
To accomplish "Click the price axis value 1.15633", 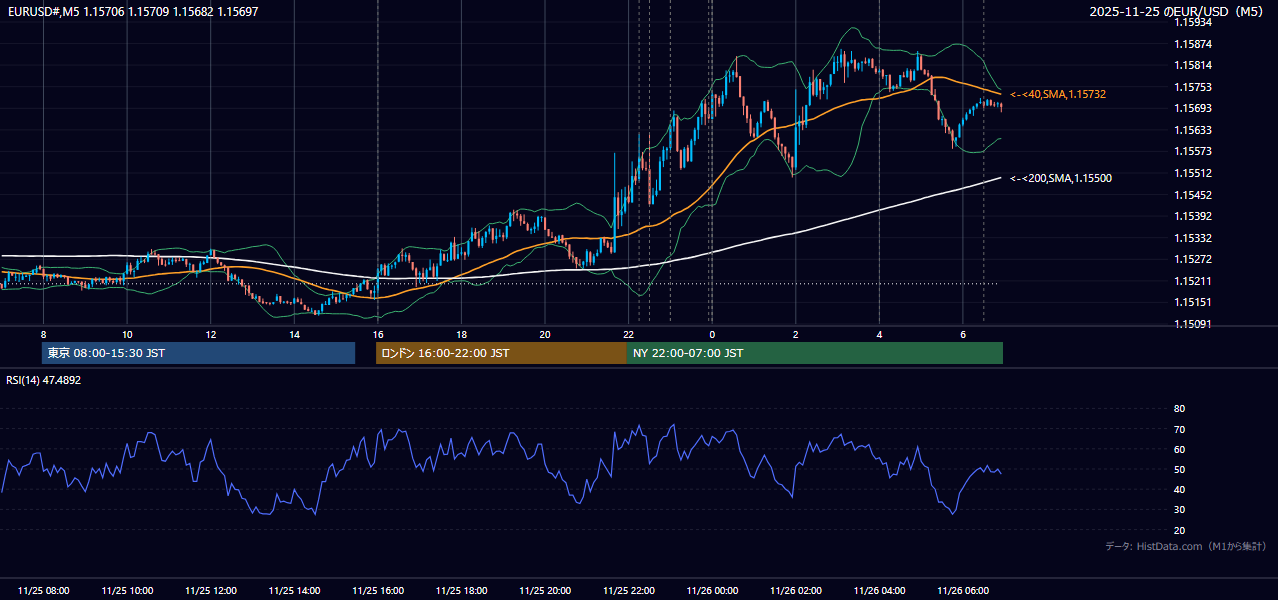I will (1194, 130).
